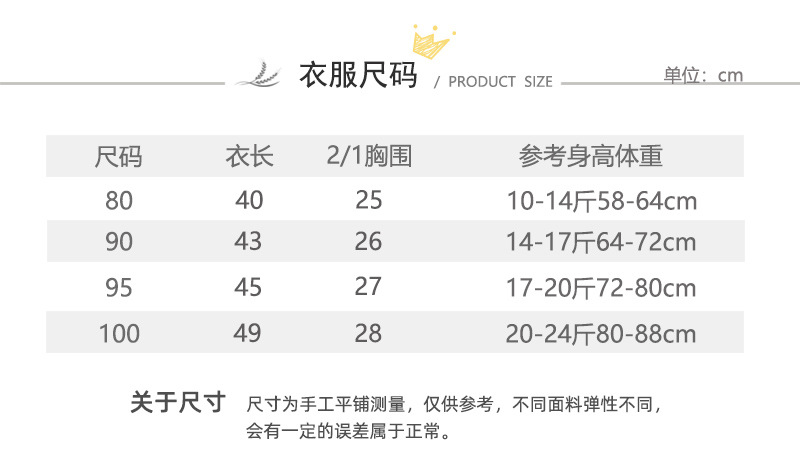Click size 90 in the 尺码 column

pos(119,243)
